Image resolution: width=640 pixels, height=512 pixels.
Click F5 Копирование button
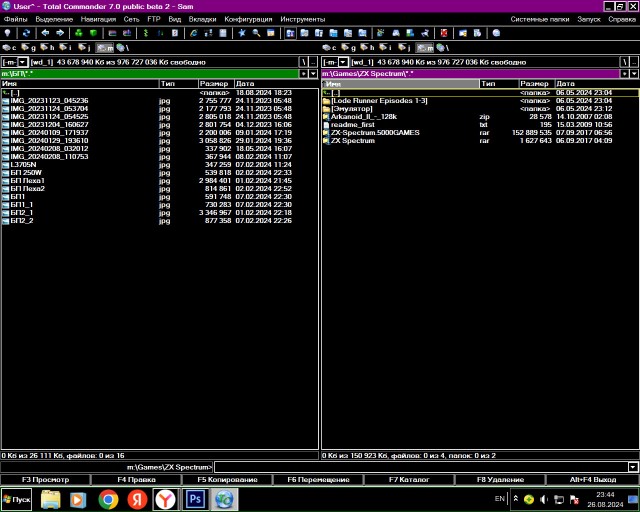[227, 480]
